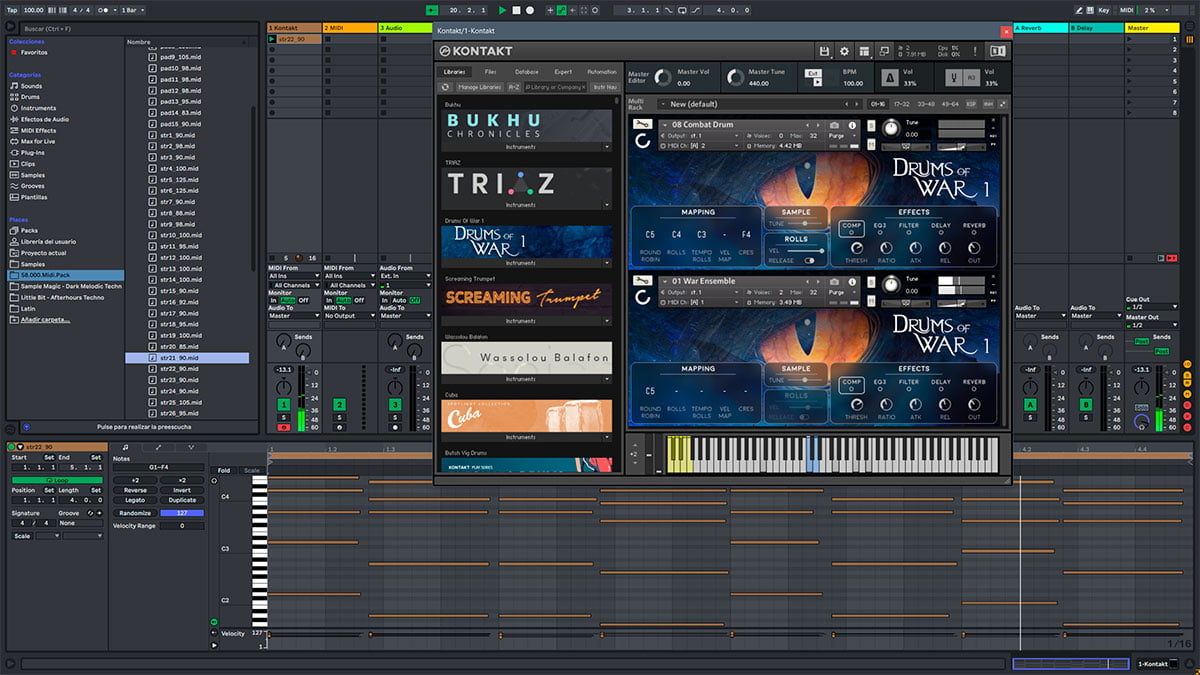Open the 08 Combat Drum Purge dropdown

[843, 136]
